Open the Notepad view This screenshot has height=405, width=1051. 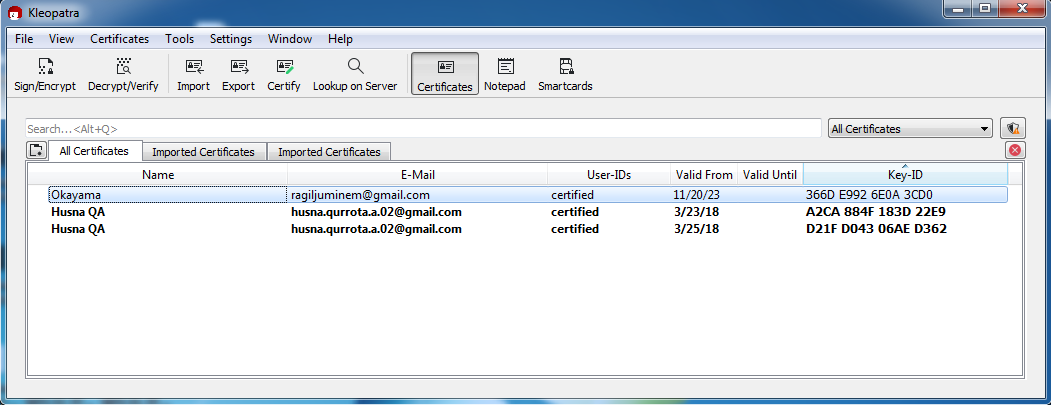[505, 74]
